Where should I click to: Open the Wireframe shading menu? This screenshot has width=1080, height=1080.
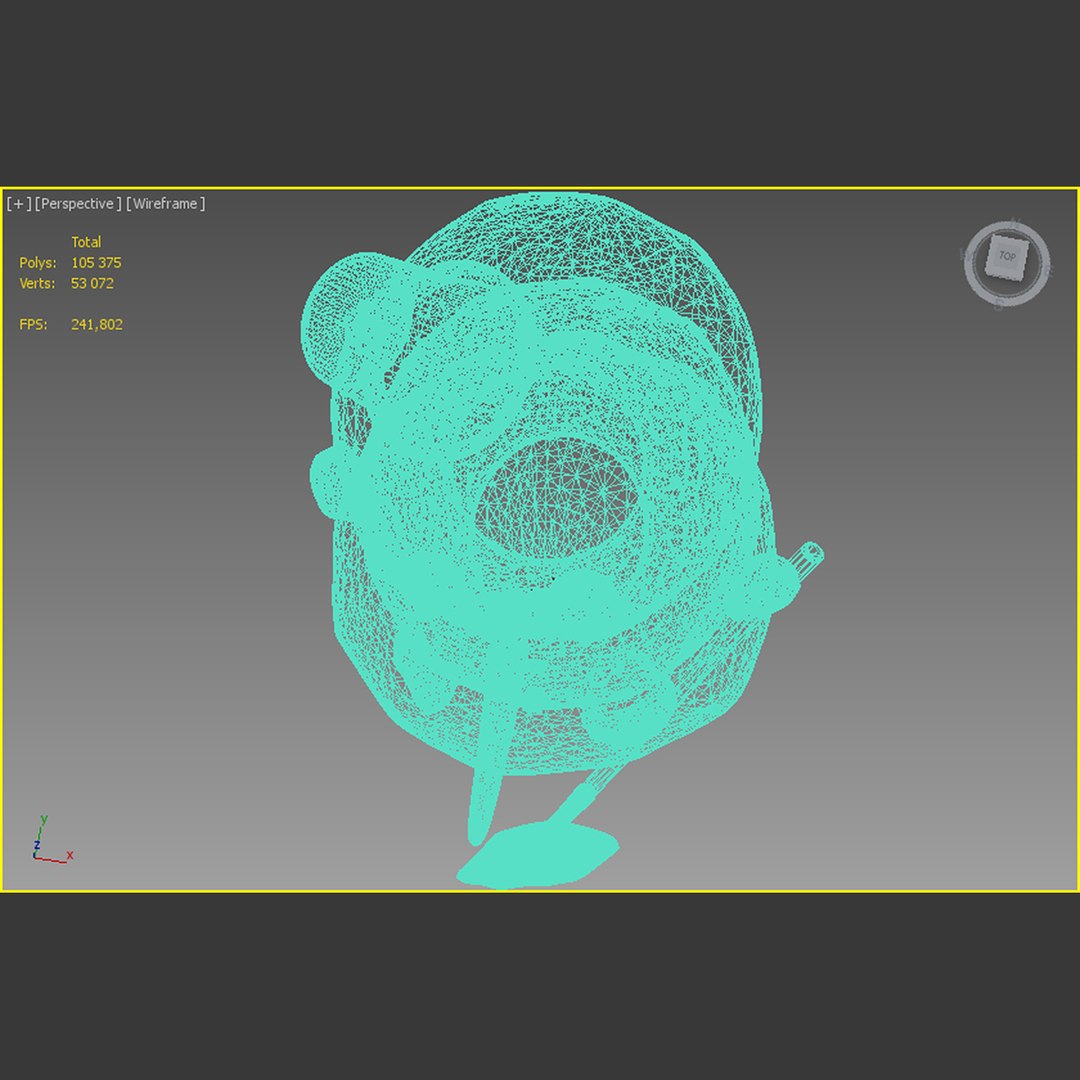pos(165,204)
